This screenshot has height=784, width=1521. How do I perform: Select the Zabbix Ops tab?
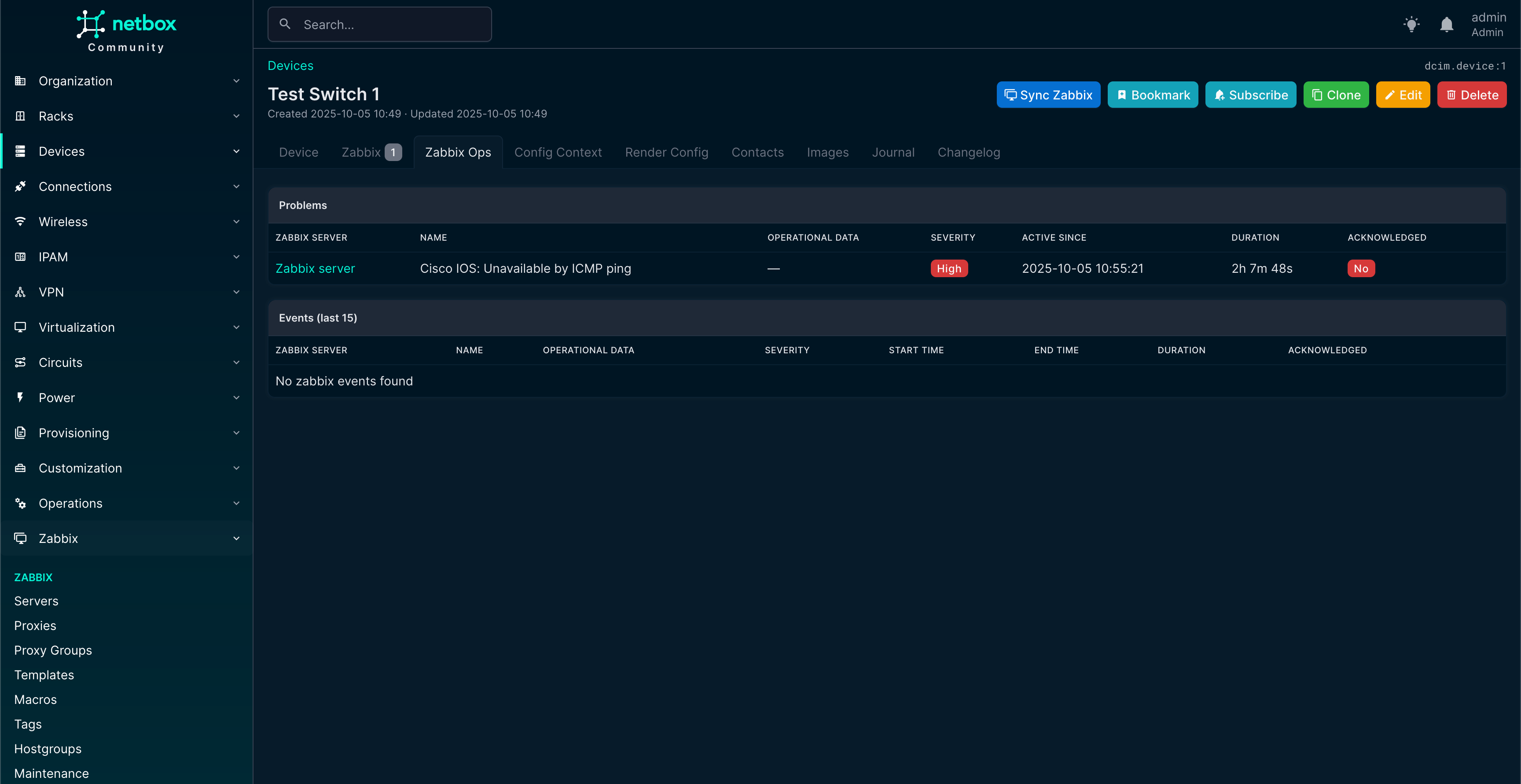(458, 152)
